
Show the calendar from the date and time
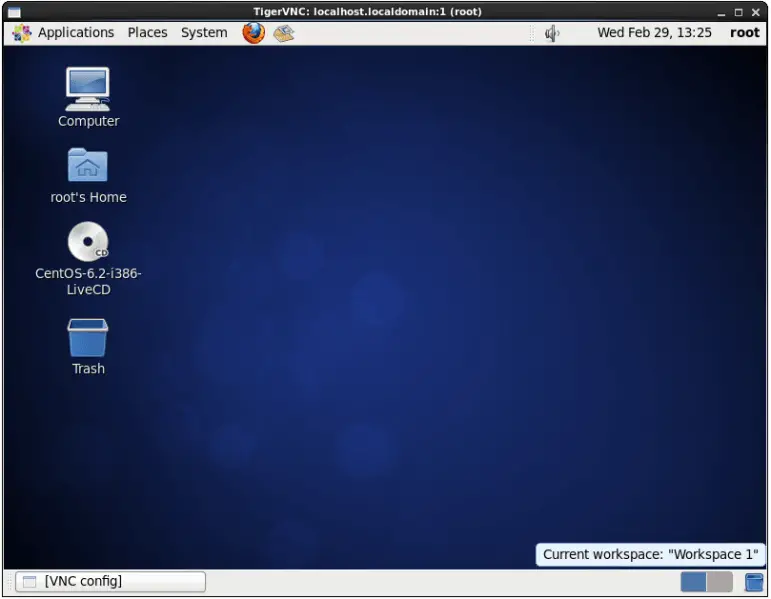(x=654, y=32)
